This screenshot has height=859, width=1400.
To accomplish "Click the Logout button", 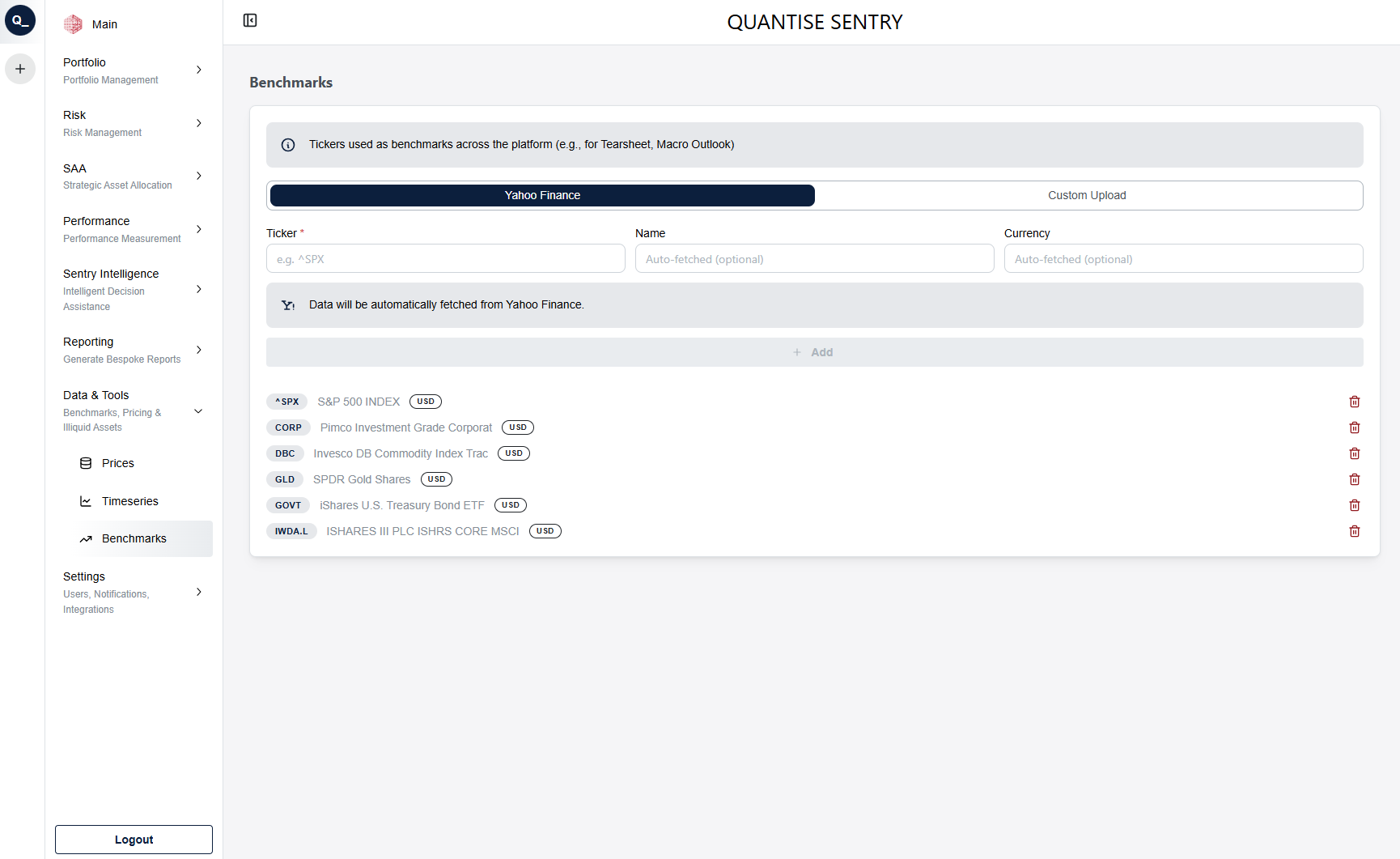I will (133, 840).
